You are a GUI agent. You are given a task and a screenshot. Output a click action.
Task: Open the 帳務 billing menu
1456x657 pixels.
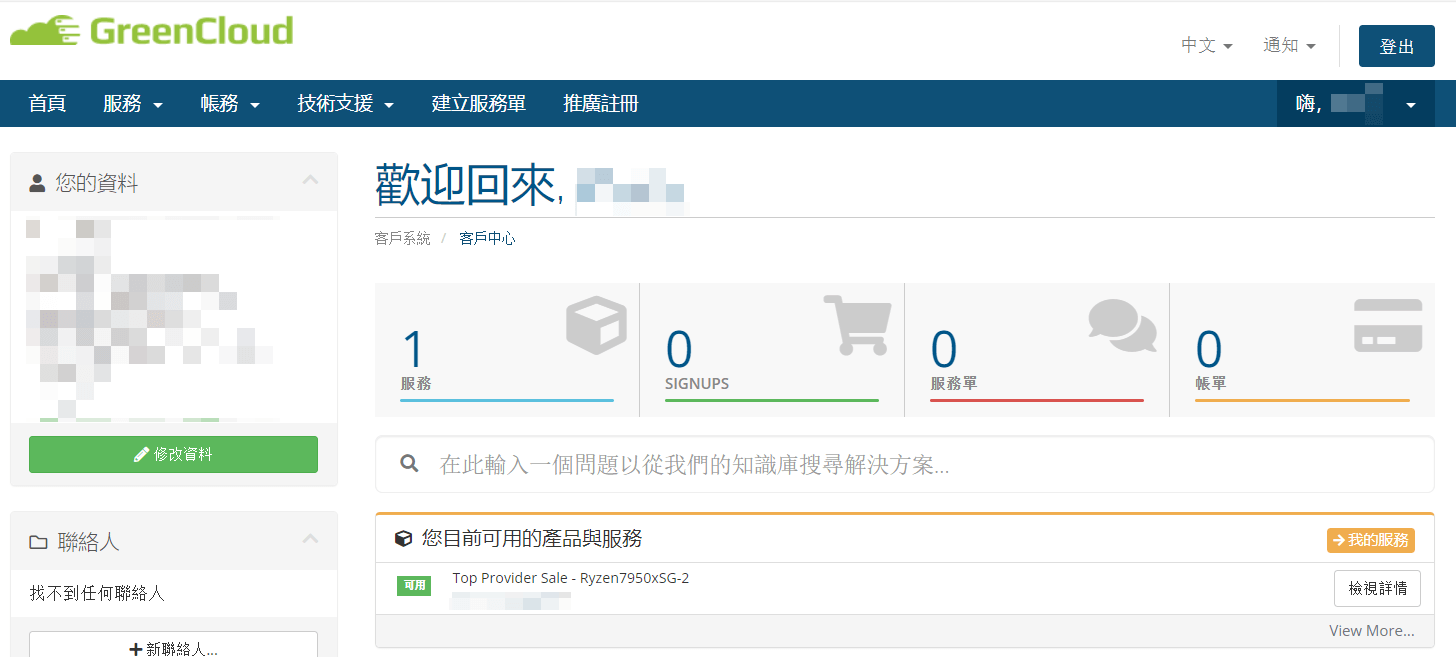coord(231,103)
